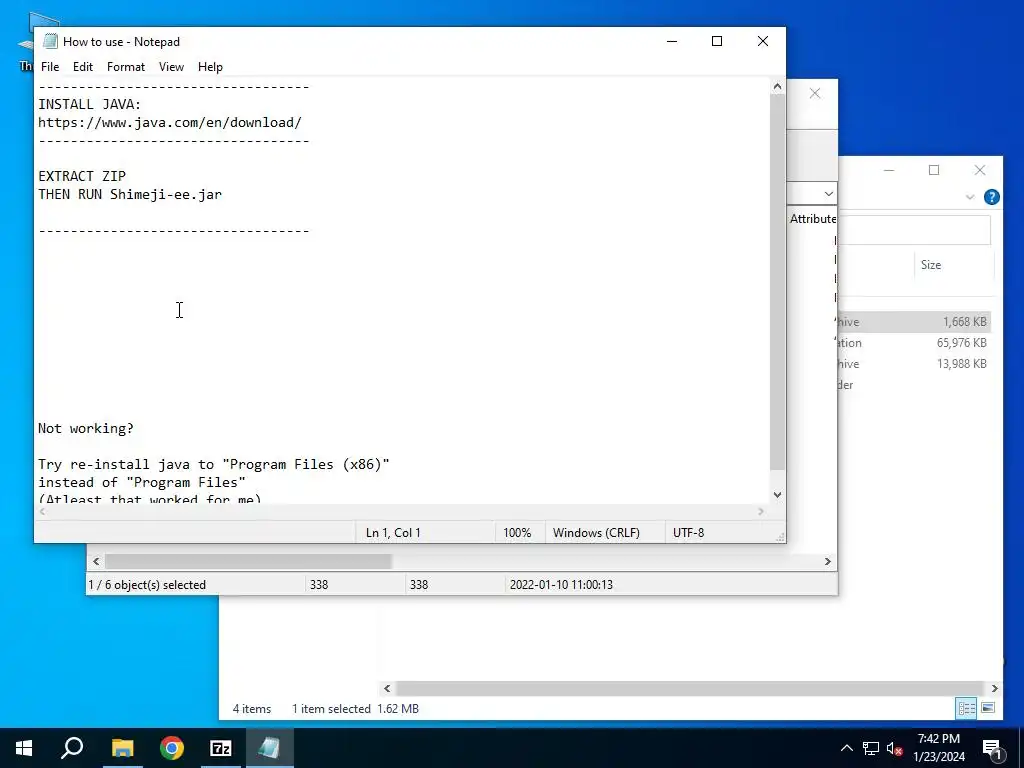Click the File Explorer search box
This screenshot has width=1024, height=768.
tap(914, 230)
